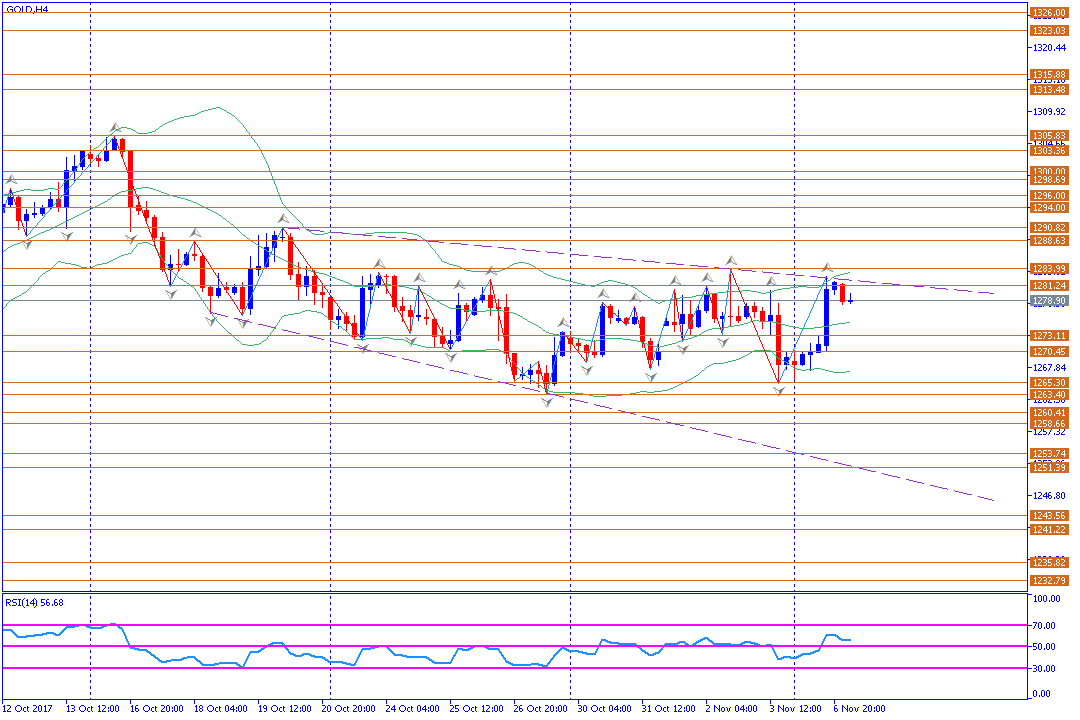Click the down fractal arrow below the October 26 low
The image size is (1080, 720).
pos(547,402)
